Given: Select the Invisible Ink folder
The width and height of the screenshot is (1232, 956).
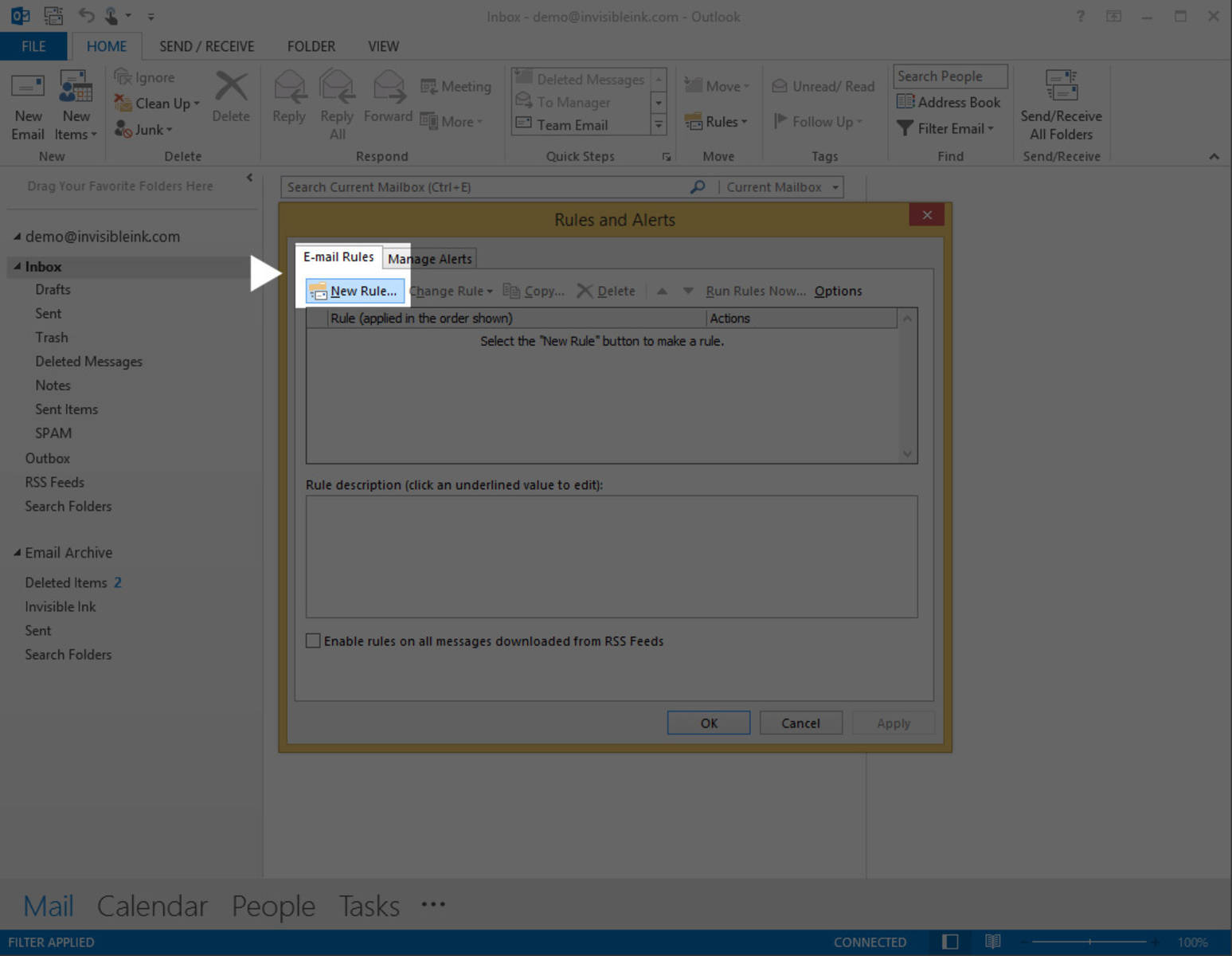Looking at the screenshot, I should point(60,606).
